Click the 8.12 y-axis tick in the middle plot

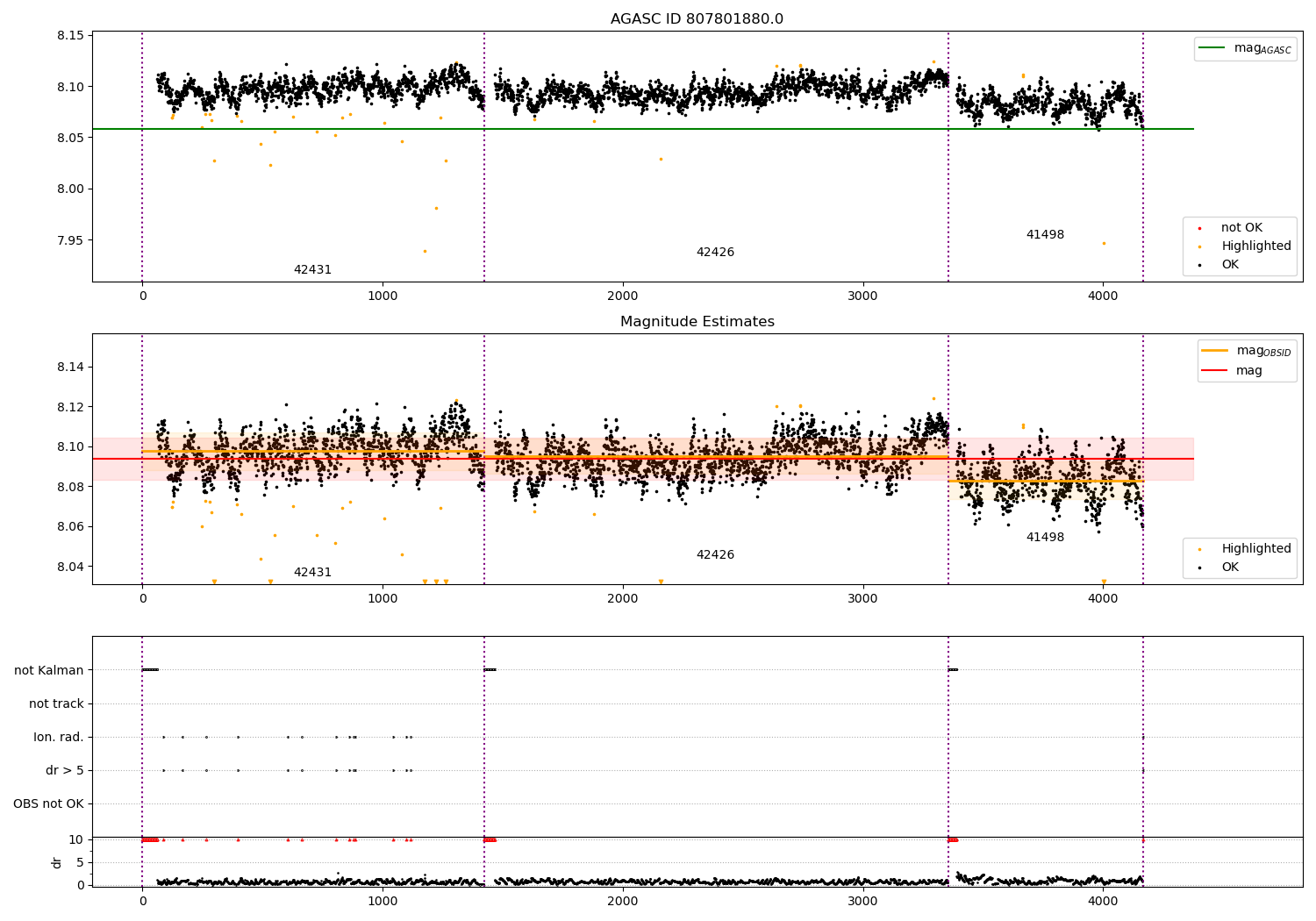[70, 408]
